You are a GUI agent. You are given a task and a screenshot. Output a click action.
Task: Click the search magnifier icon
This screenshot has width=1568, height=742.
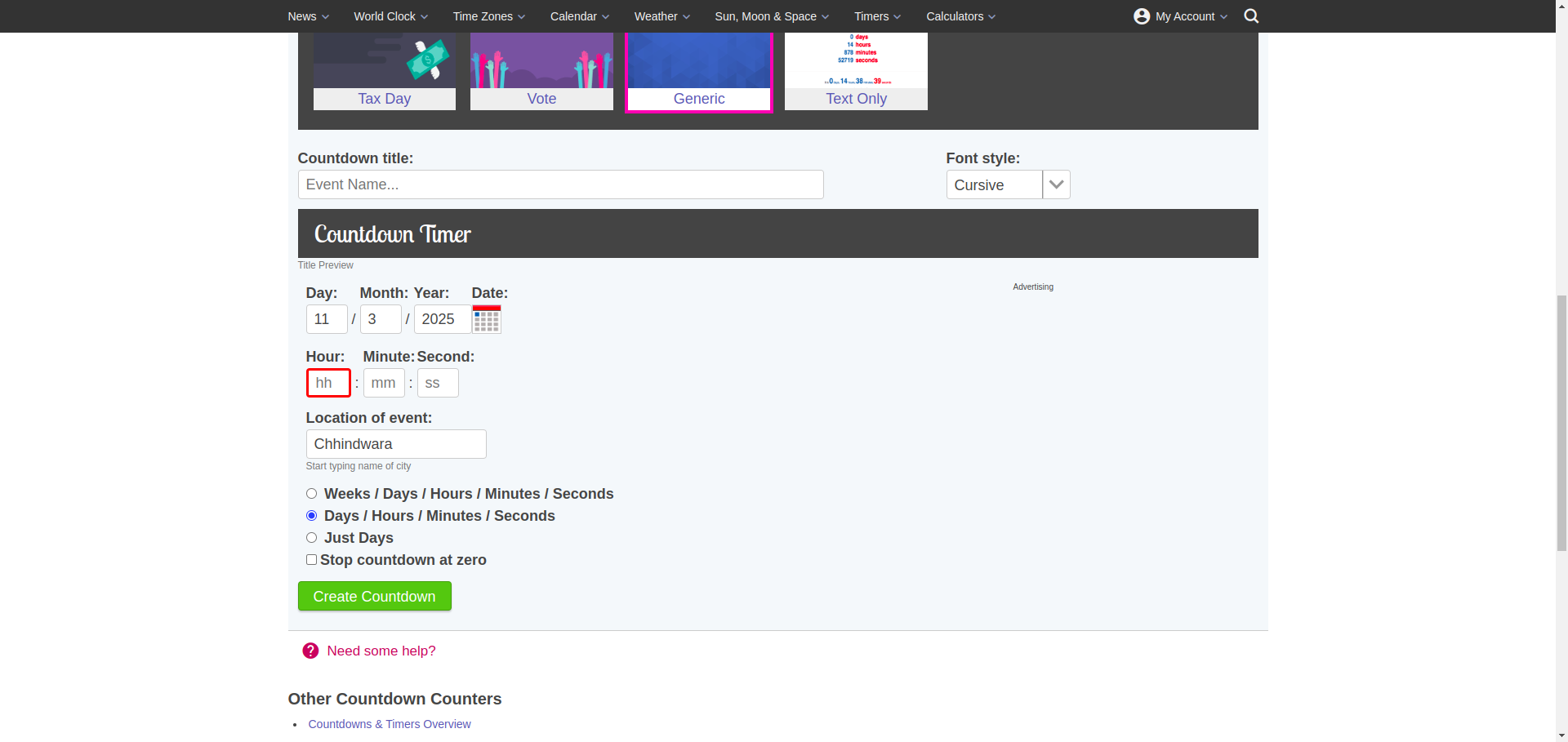(1250, 16)
